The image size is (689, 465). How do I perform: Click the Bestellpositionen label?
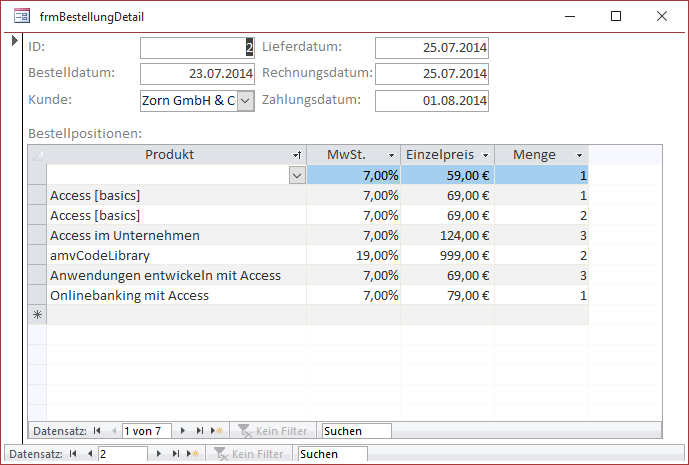click(x=85, y=133)
